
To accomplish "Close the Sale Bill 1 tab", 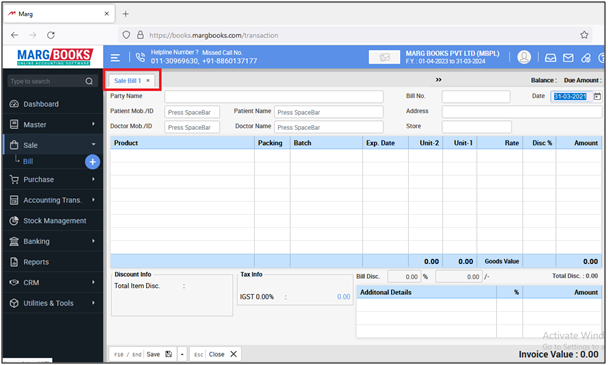I will click(x=148, y=81).
